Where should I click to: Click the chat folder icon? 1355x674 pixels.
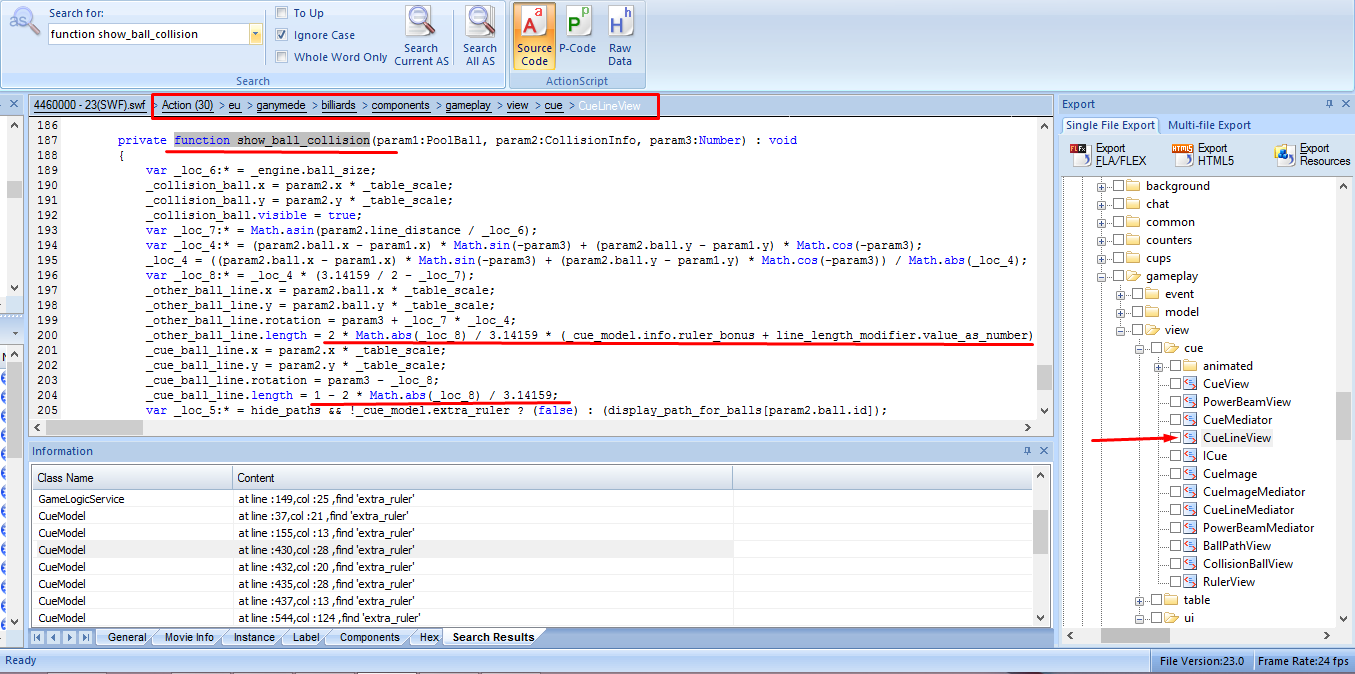(1133, 204)
